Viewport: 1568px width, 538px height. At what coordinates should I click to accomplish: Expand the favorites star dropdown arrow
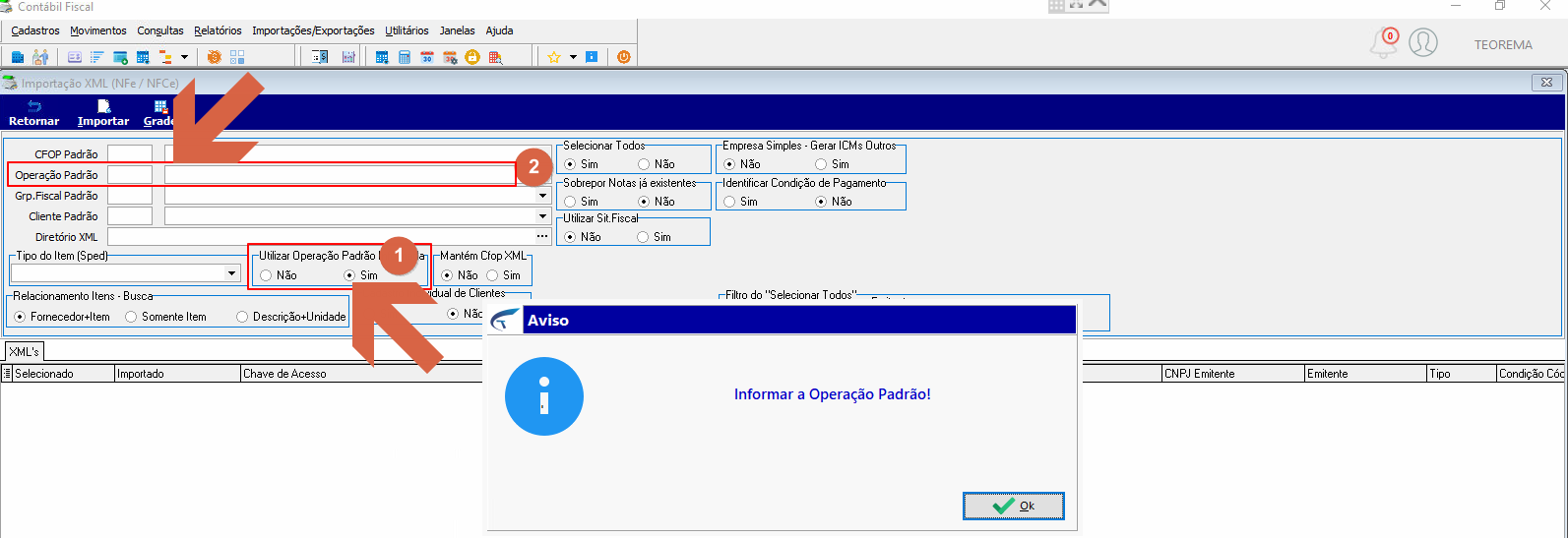[x=573, y=57]
